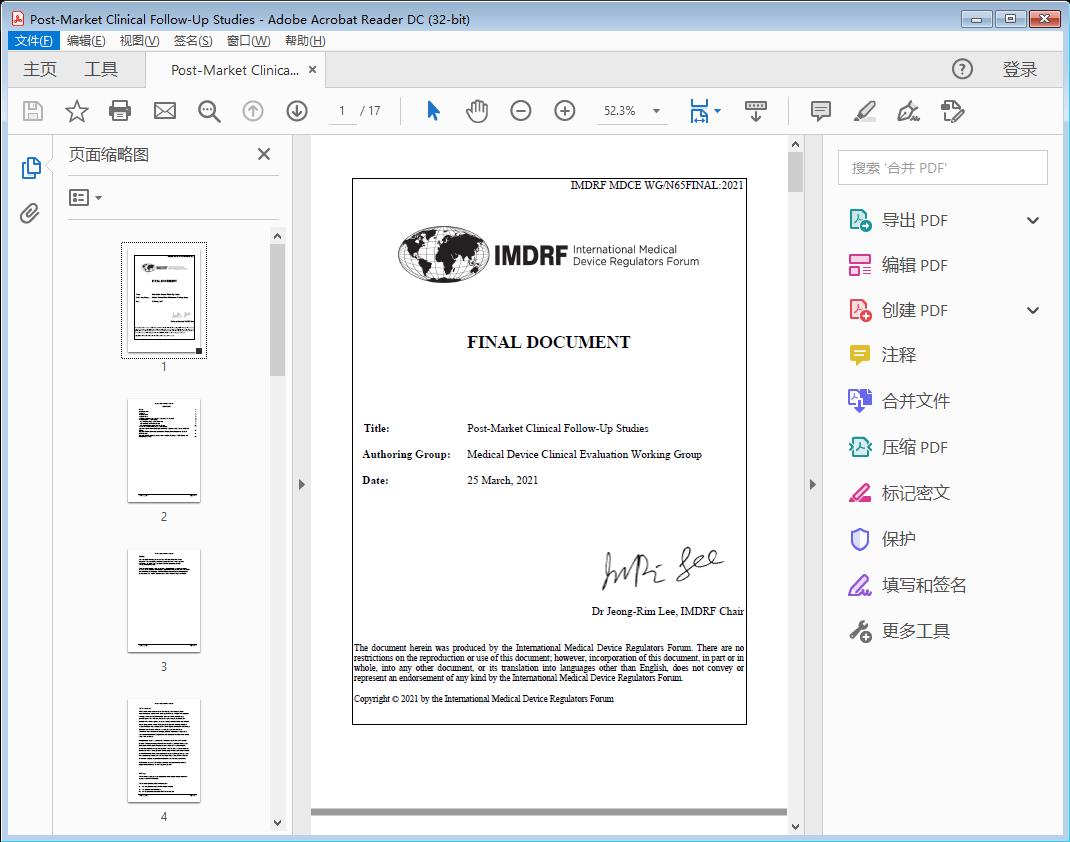This screenshot has height=842, width=1070.
Task: Open 更多工具 in tools pane
Action: pyautogui.click(x=915, y=631)
